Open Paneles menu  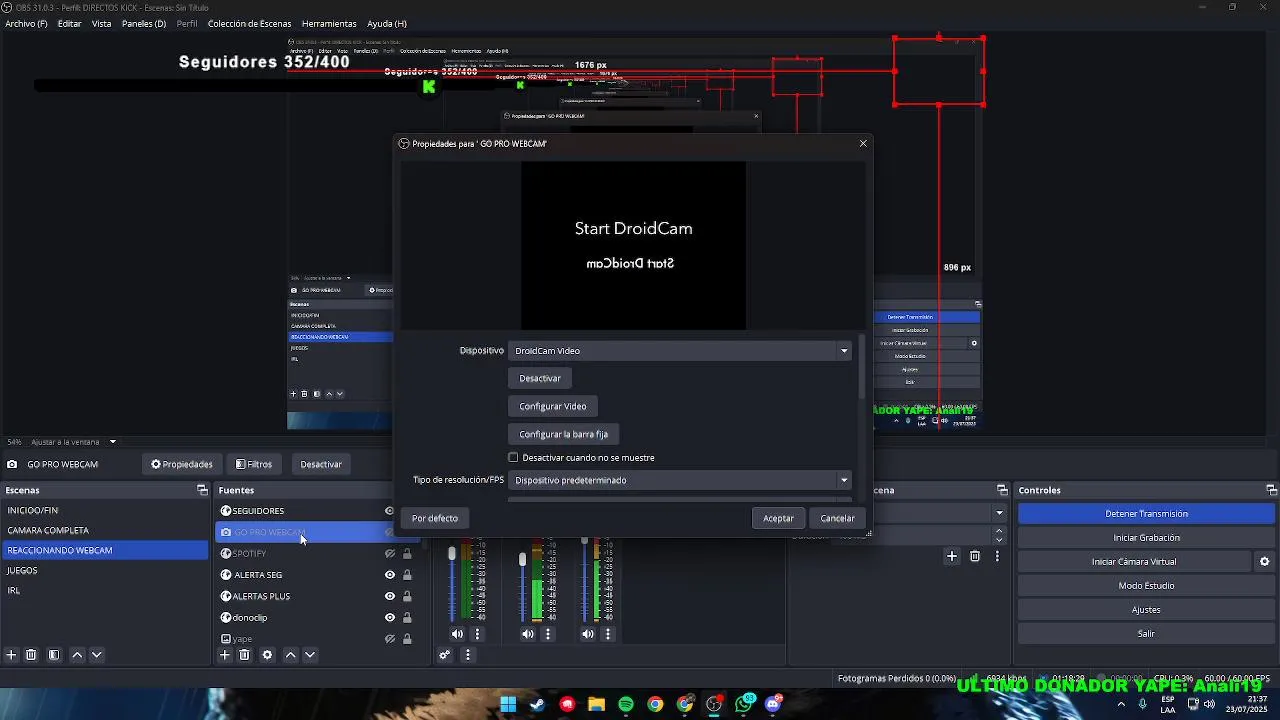[x=144, y=24]
